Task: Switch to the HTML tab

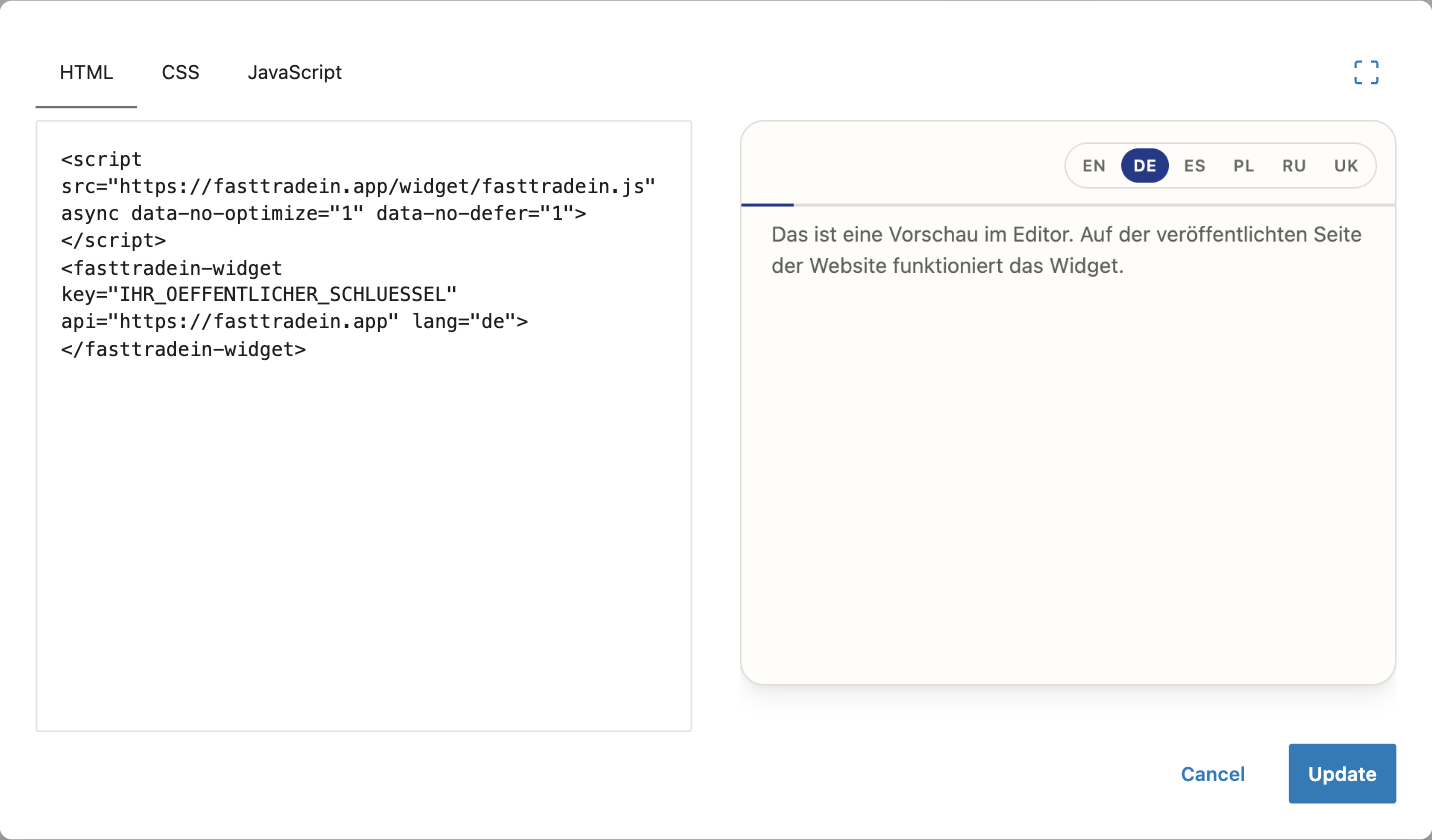Action: click(86, 73)
